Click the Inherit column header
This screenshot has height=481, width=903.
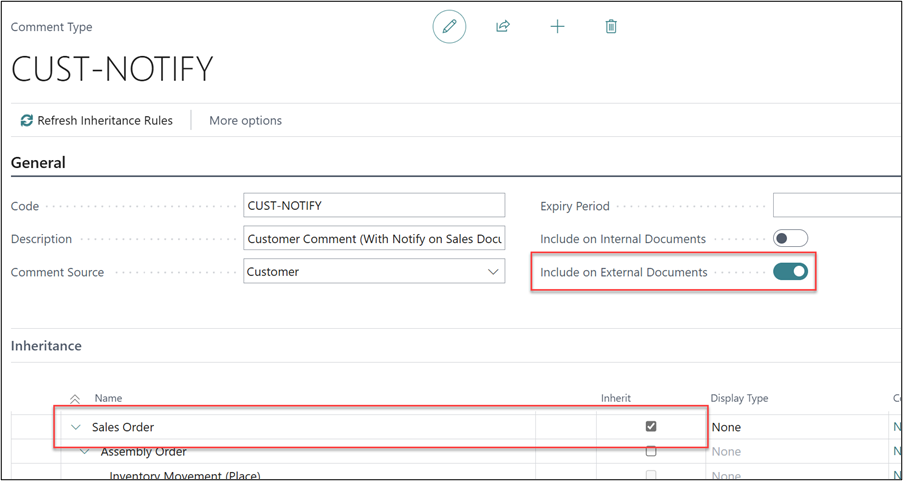616,399
